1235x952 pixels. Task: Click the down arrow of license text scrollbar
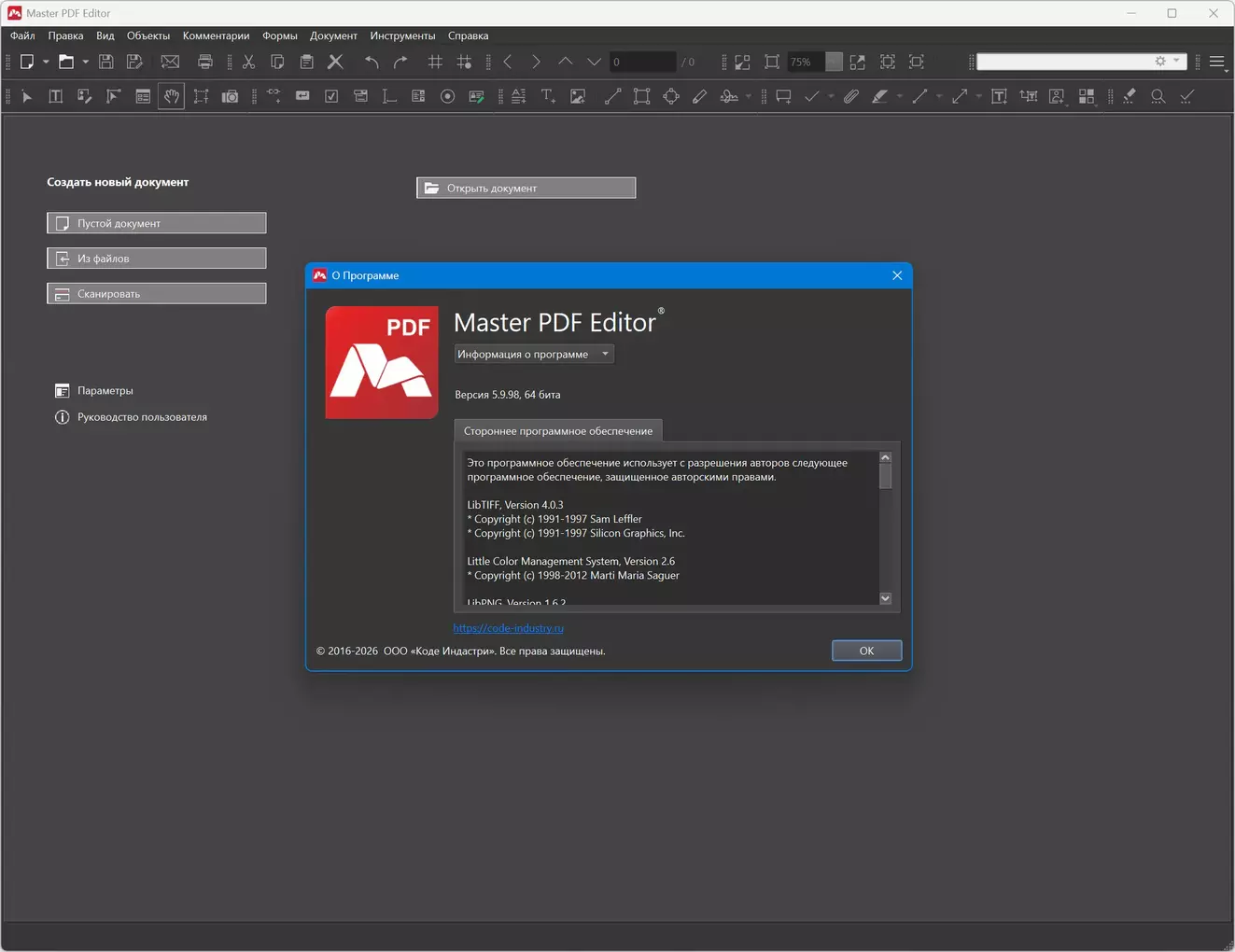tap(885, 598)
